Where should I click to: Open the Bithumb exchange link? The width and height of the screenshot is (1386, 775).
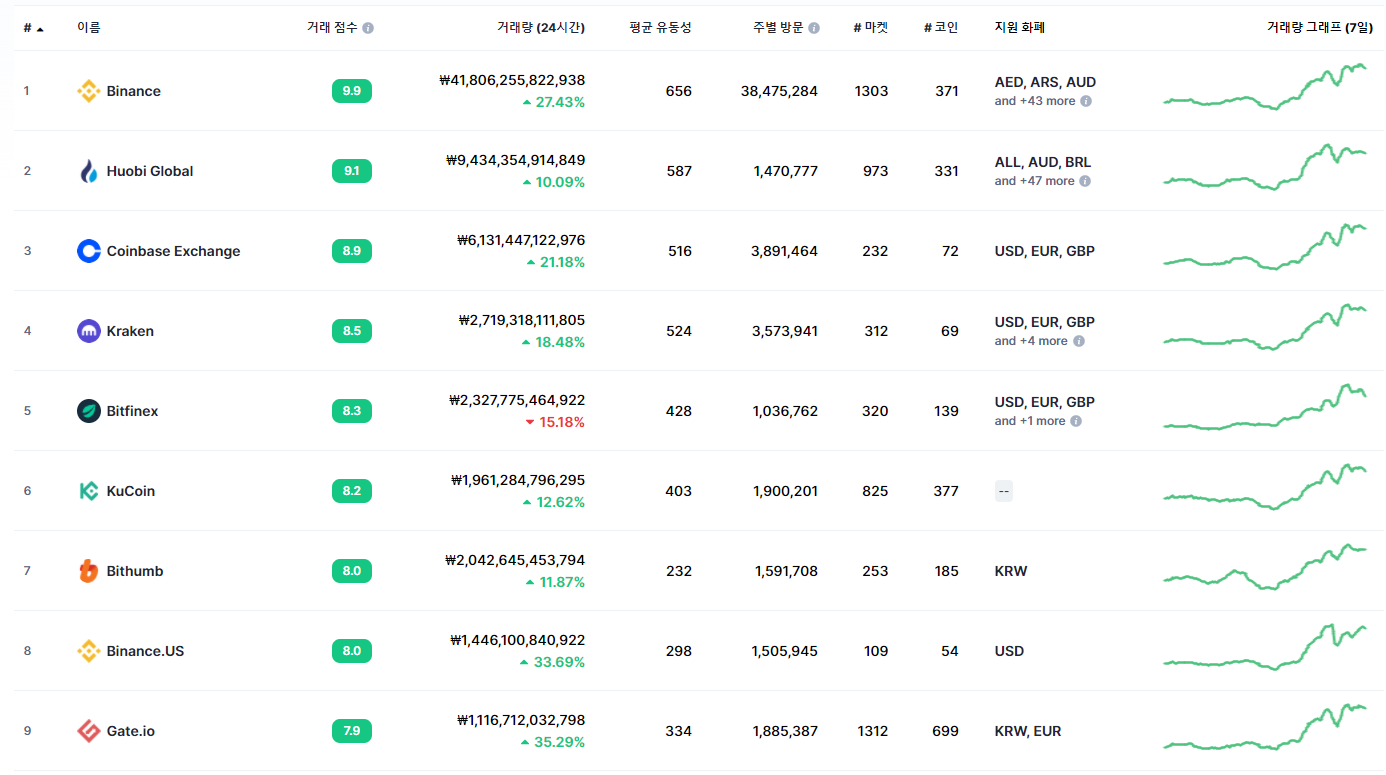[135, 571]
